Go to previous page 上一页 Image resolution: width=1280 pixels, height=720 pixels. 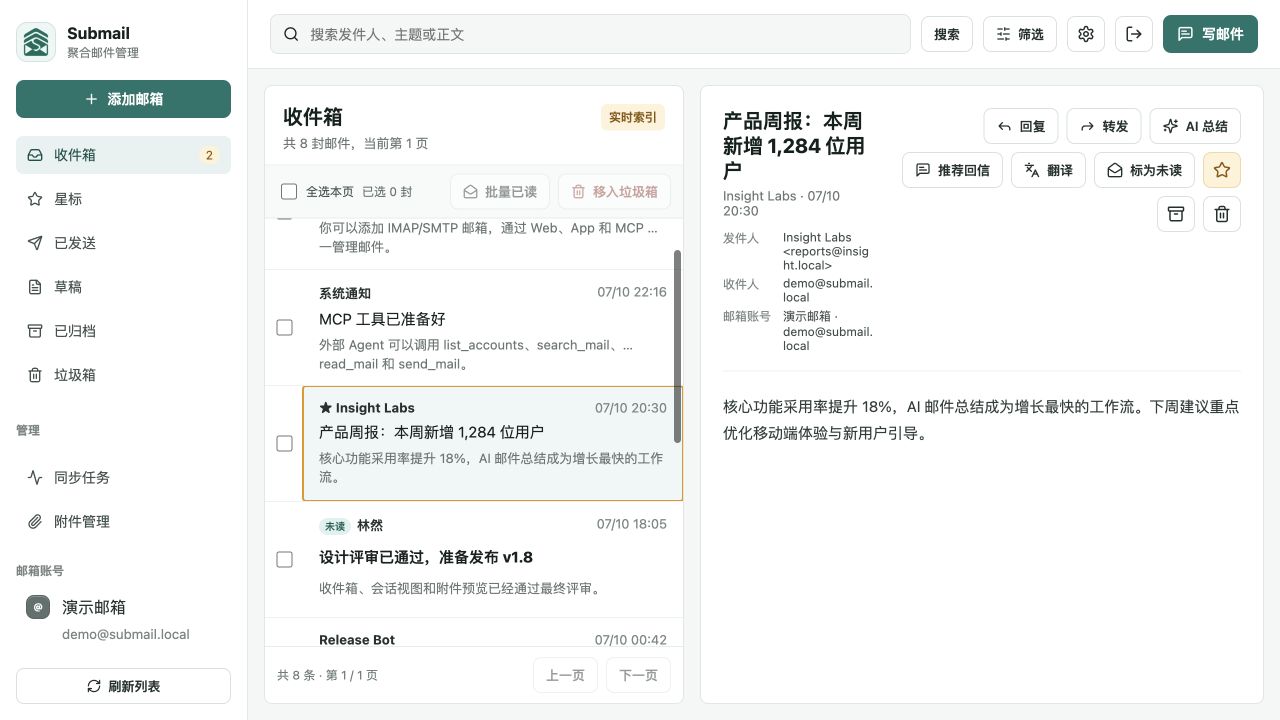(565, 675)
